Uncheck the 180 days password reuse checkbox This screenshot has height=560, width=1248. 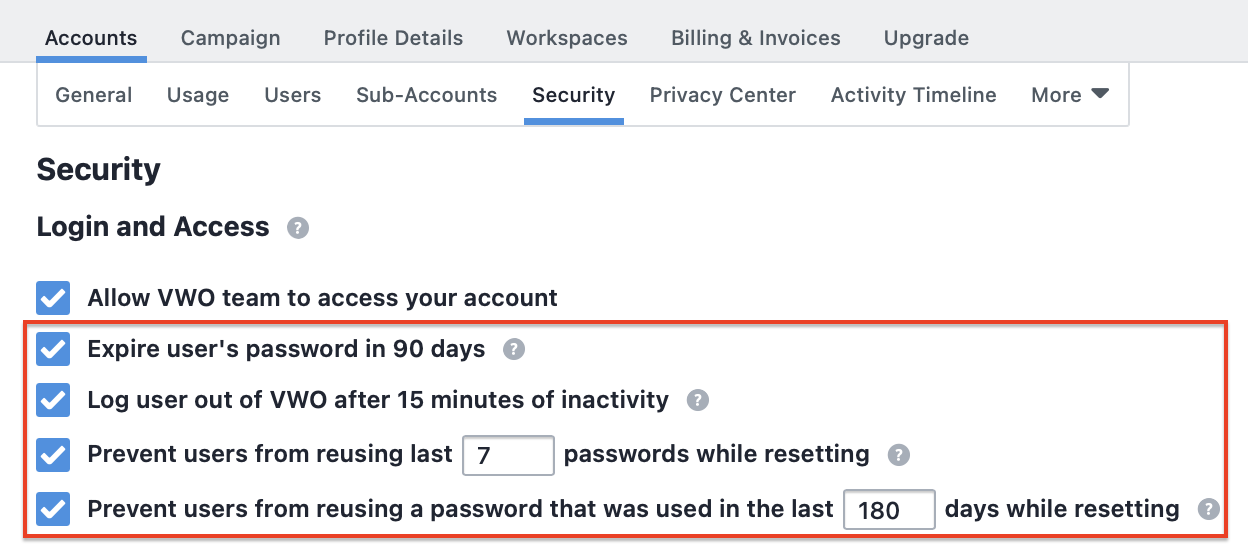pyautogui.click(x=53, y=509)
